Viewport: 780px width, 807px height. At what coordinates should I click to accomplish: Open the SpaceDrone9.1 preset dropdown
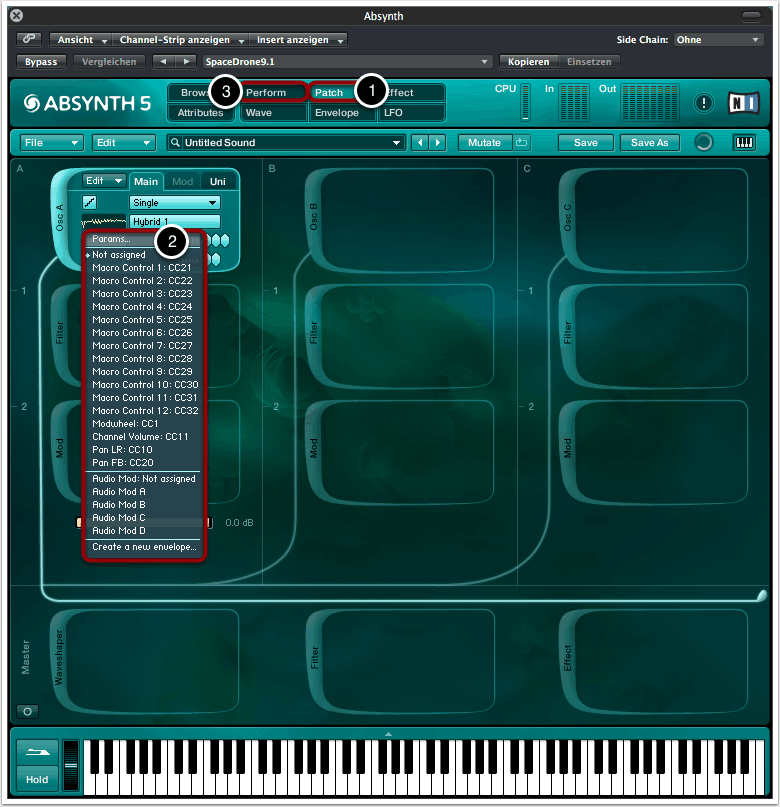tap(347, 62)
